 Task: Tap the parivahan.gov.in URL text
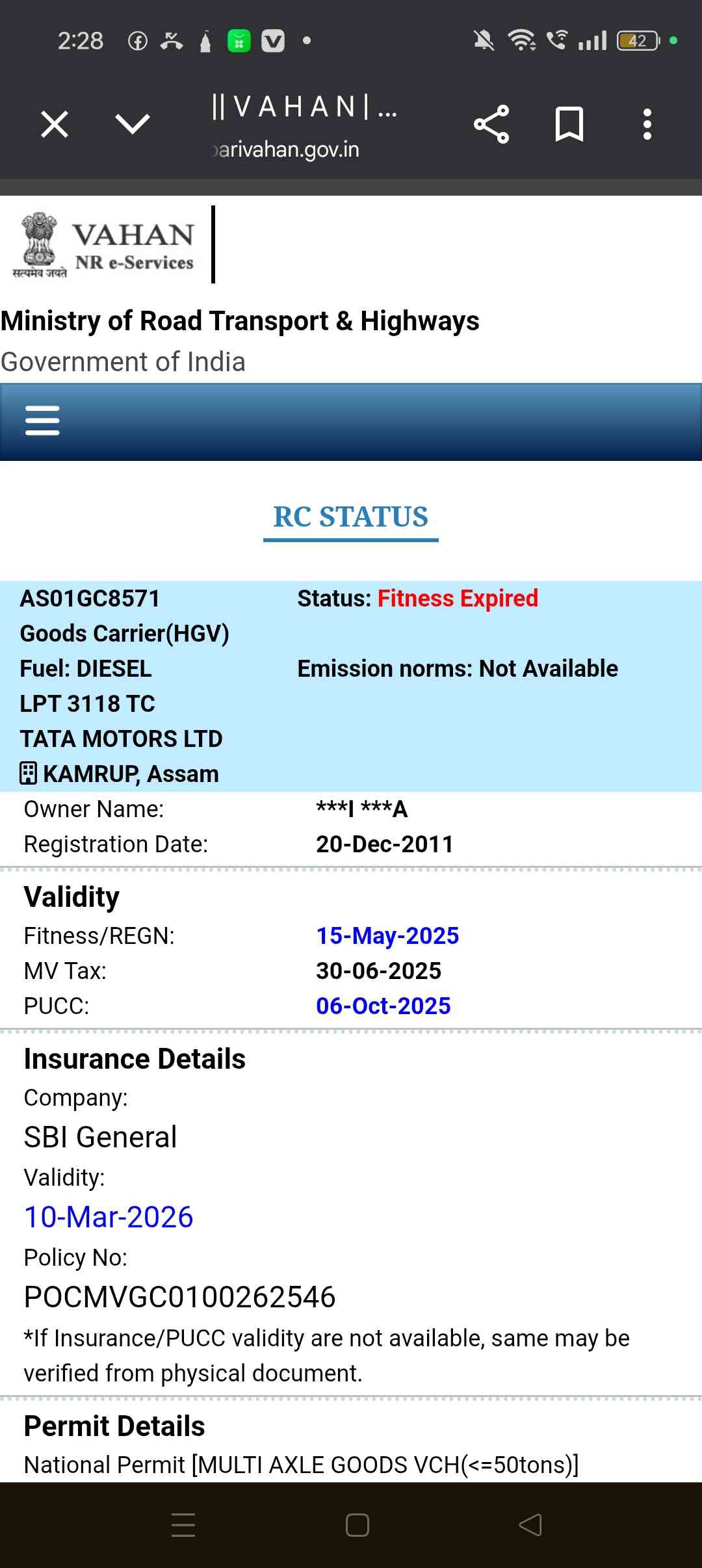pos(286,150)
